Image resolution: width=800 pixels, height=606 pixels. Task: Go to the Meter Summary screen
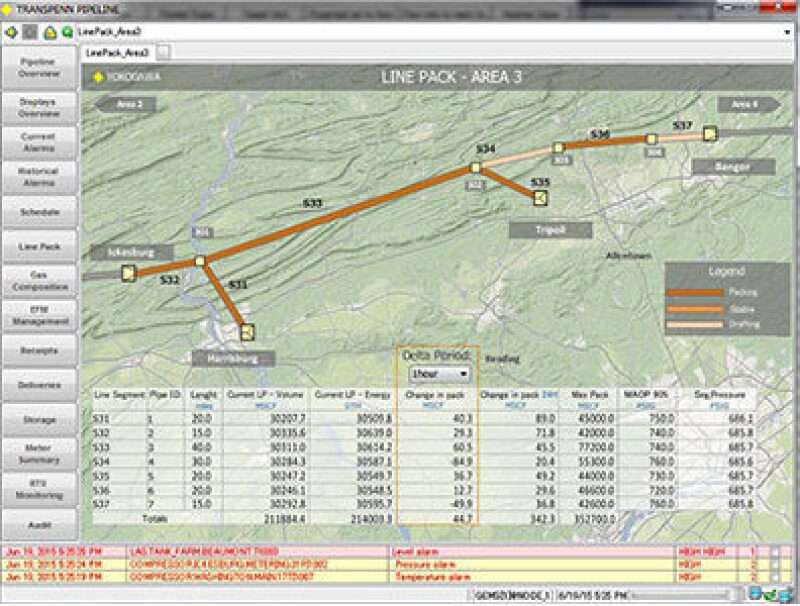click(39, 454)
